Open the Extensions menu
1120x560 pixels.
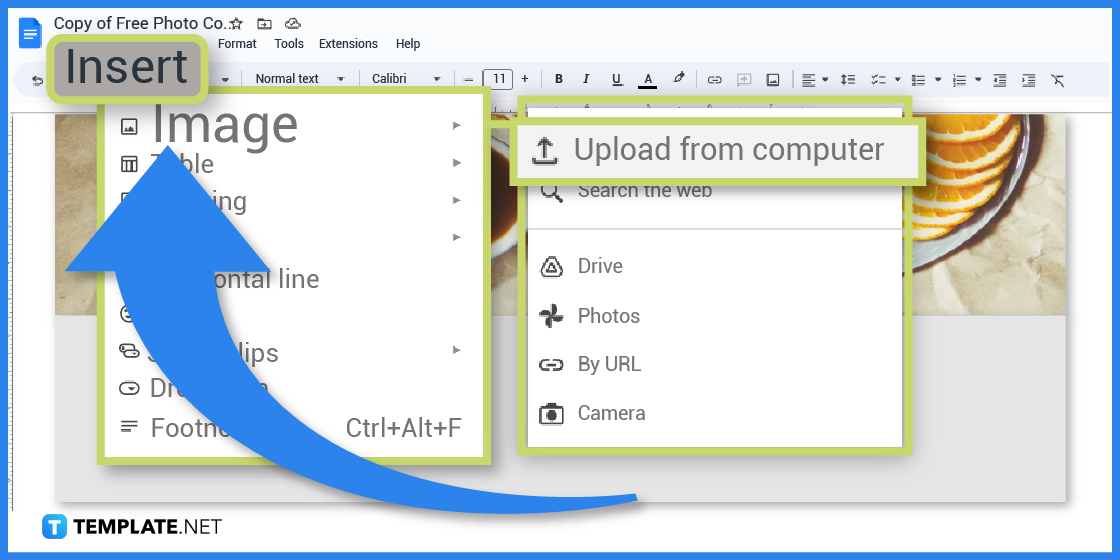[348, 44]
